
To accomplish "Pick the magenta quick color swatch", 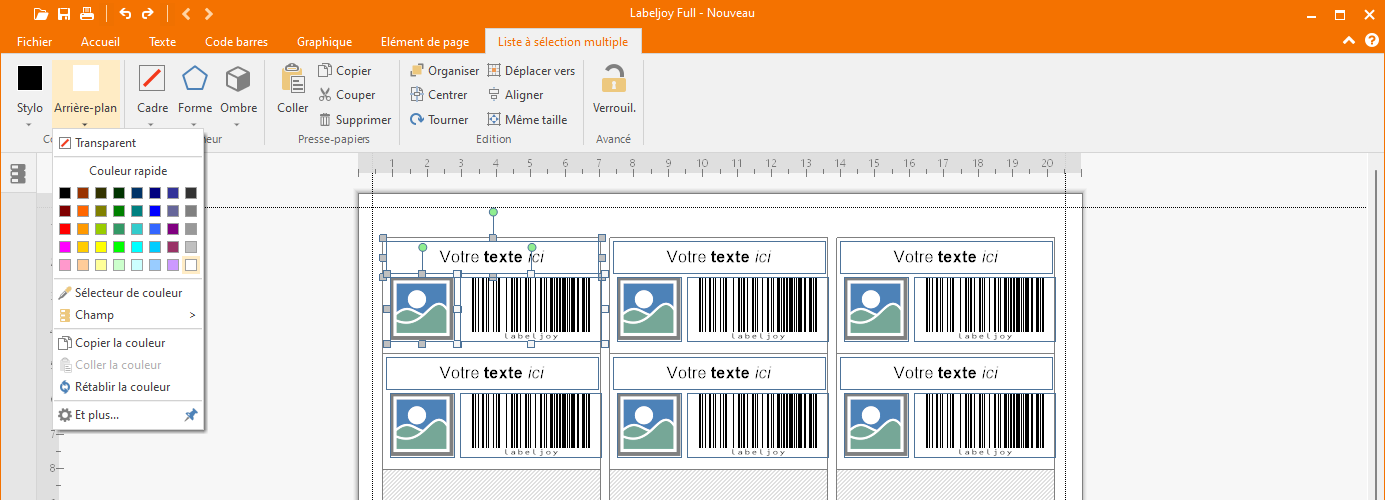I will point(65,247).
